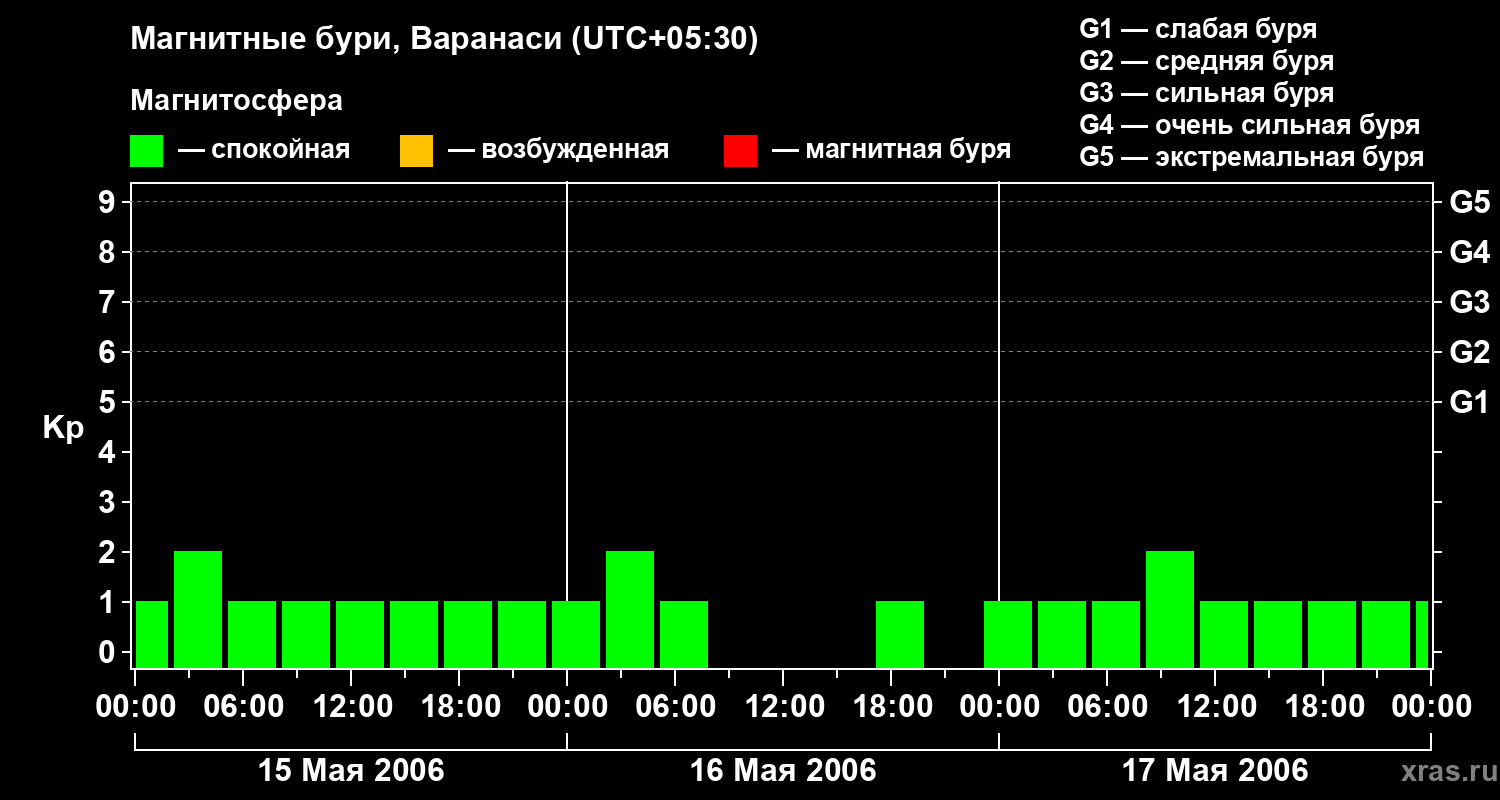Click the 'G4 — очень сильная буря' legend line
1500x800 pixels.
click(1249, 125)
